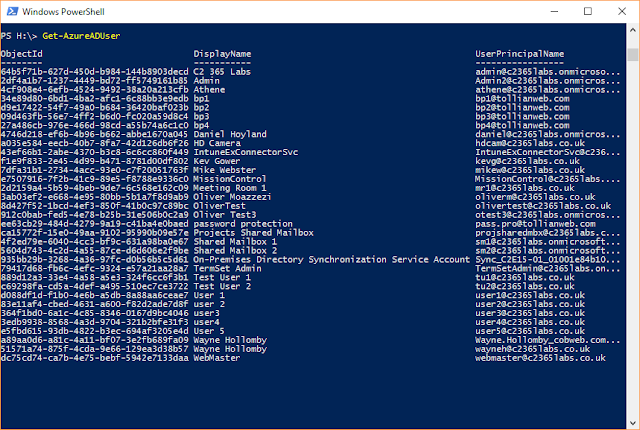Click UPN 'bp1@tollianweb.com'
Image resolution: width=640 pixels, height=430 pixels.
(522, 99)
